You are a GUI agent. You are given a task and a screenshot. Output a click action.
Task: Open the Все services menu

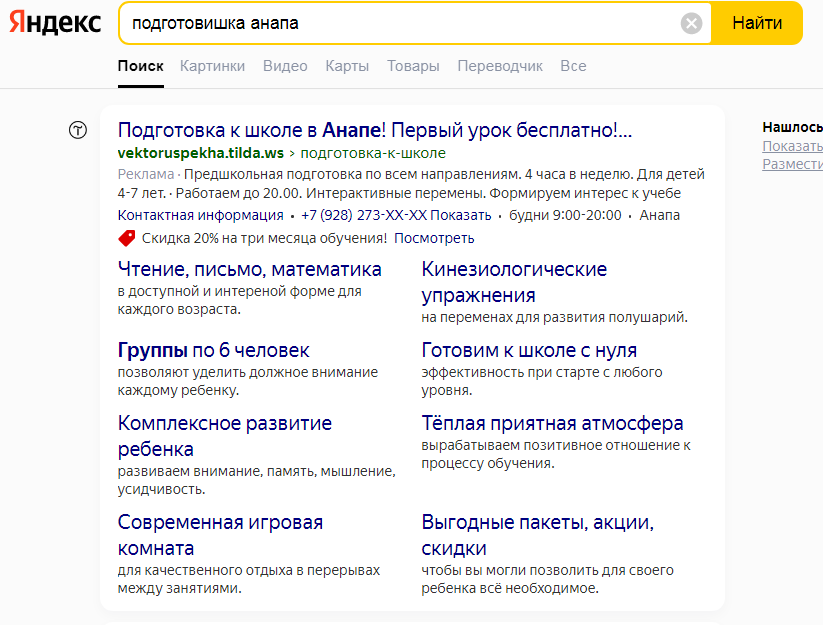click(573, 66)
